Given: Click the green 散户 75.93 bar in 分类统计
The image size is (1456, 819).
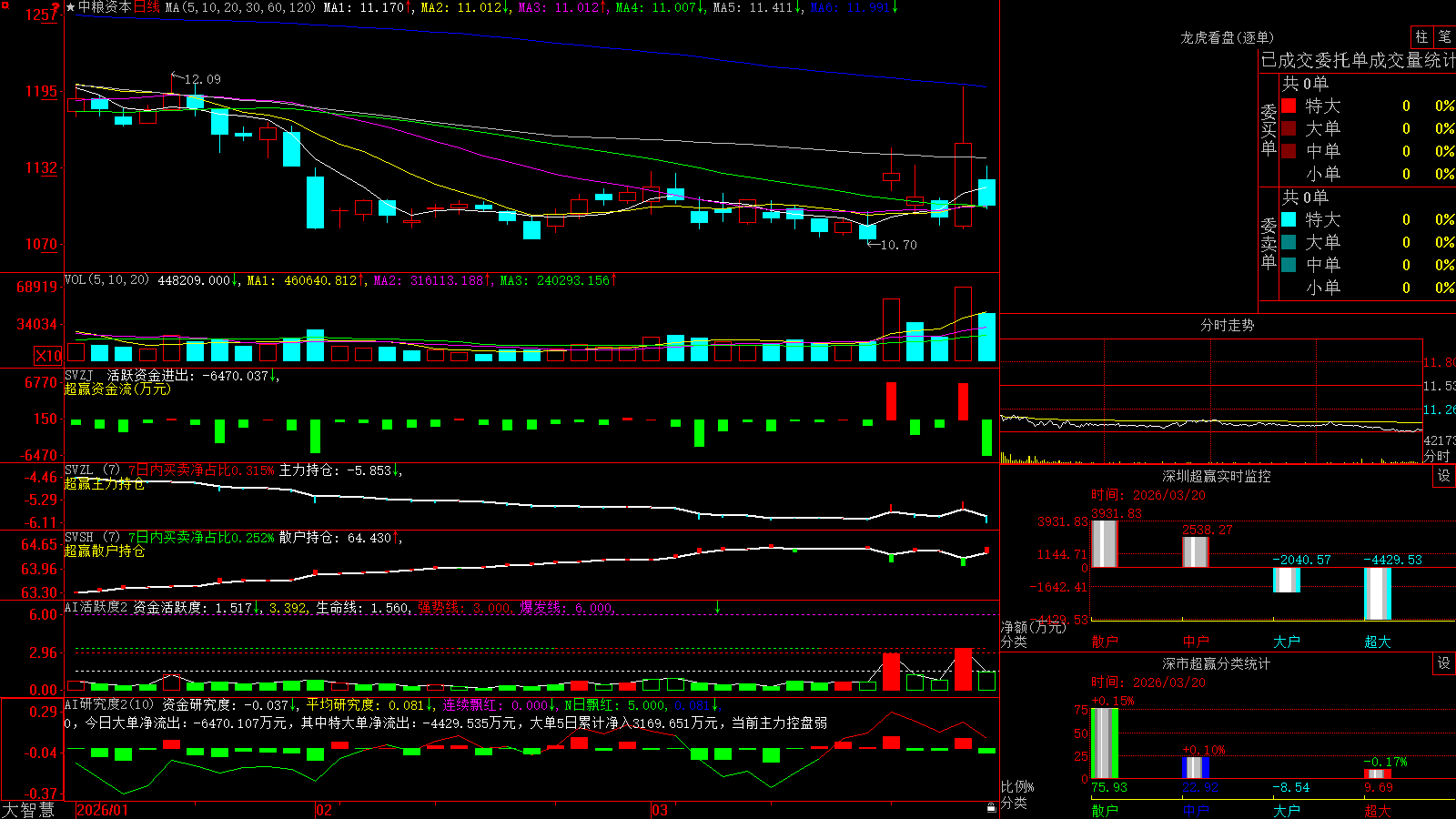Looking at the screenshot, I should click(1104, 743).
